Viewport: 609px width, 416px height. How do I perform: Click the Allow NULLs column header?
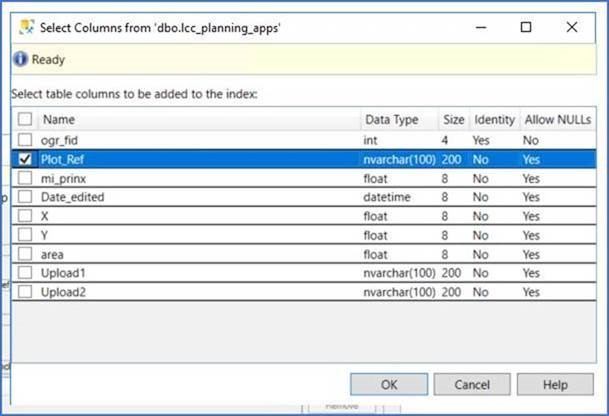coord(558,119)
